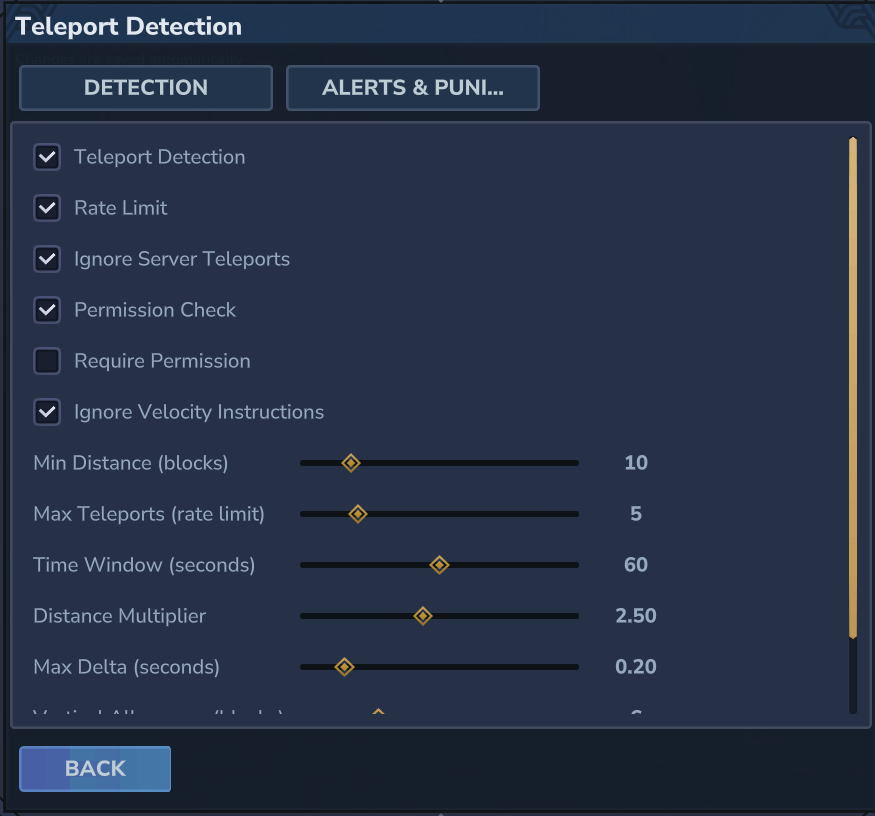
Task: Click the Max Delta value 0.20
Action: pyautogui.click(x=636, y=667)
